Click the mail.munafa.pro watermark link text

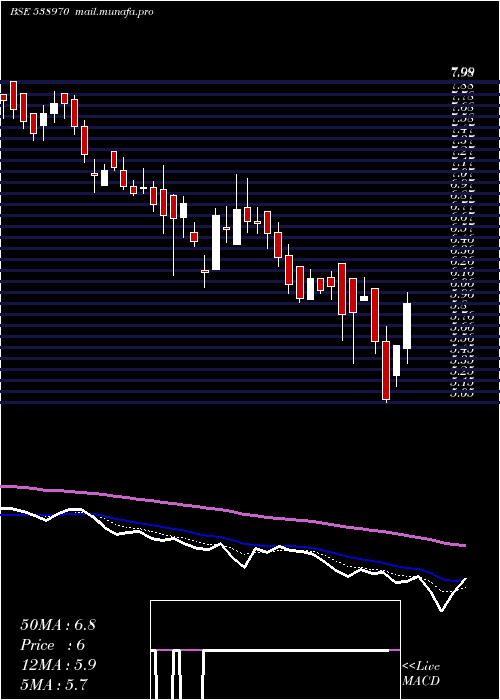[112, 12]
